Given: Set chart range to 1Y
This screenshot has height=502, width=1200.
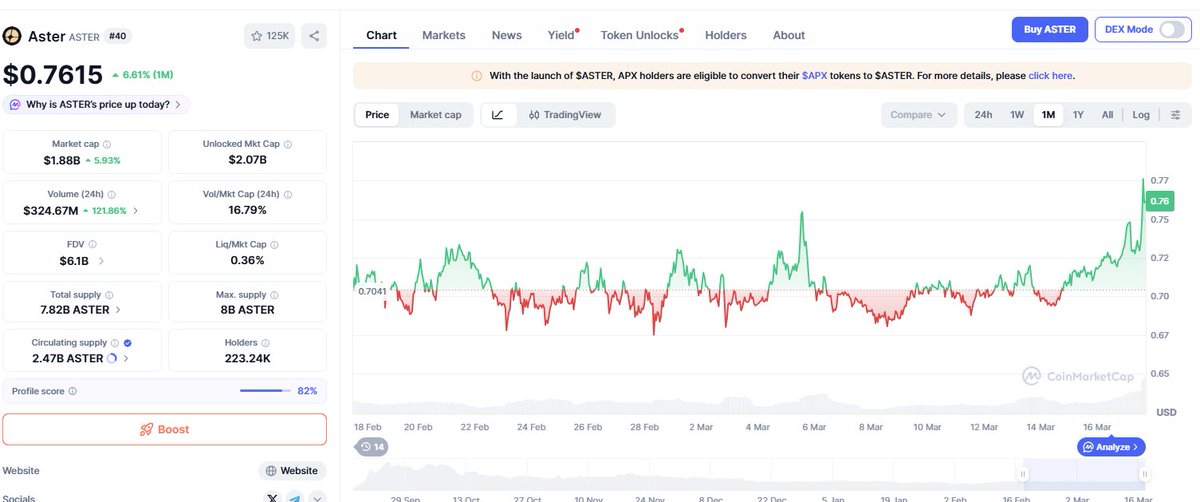Looking at the screenshot, I should pos(1078,115).
